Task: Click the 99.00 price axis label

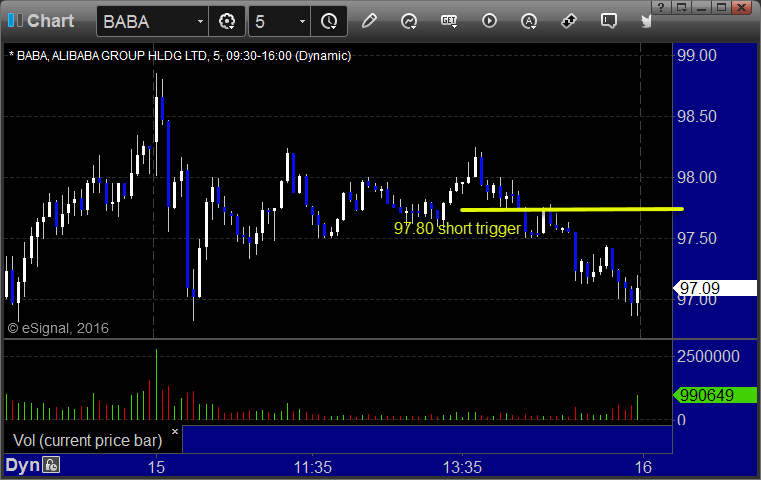Action: pyautogui.click(x=697, y=55)
